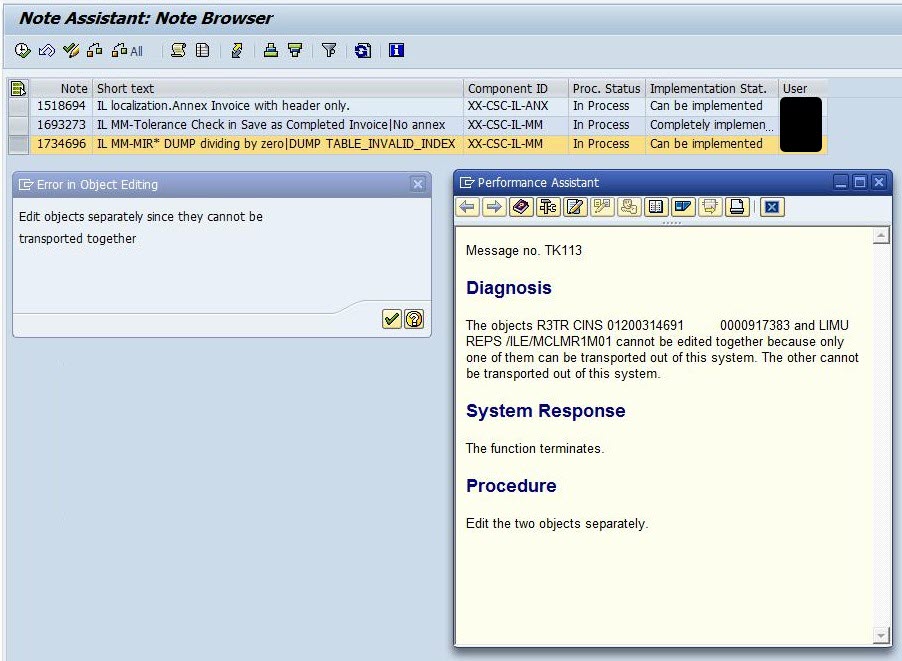This screenshot has width=902, height=661.
Task: Select row marker for note 1693273
Action: [18, 125]
